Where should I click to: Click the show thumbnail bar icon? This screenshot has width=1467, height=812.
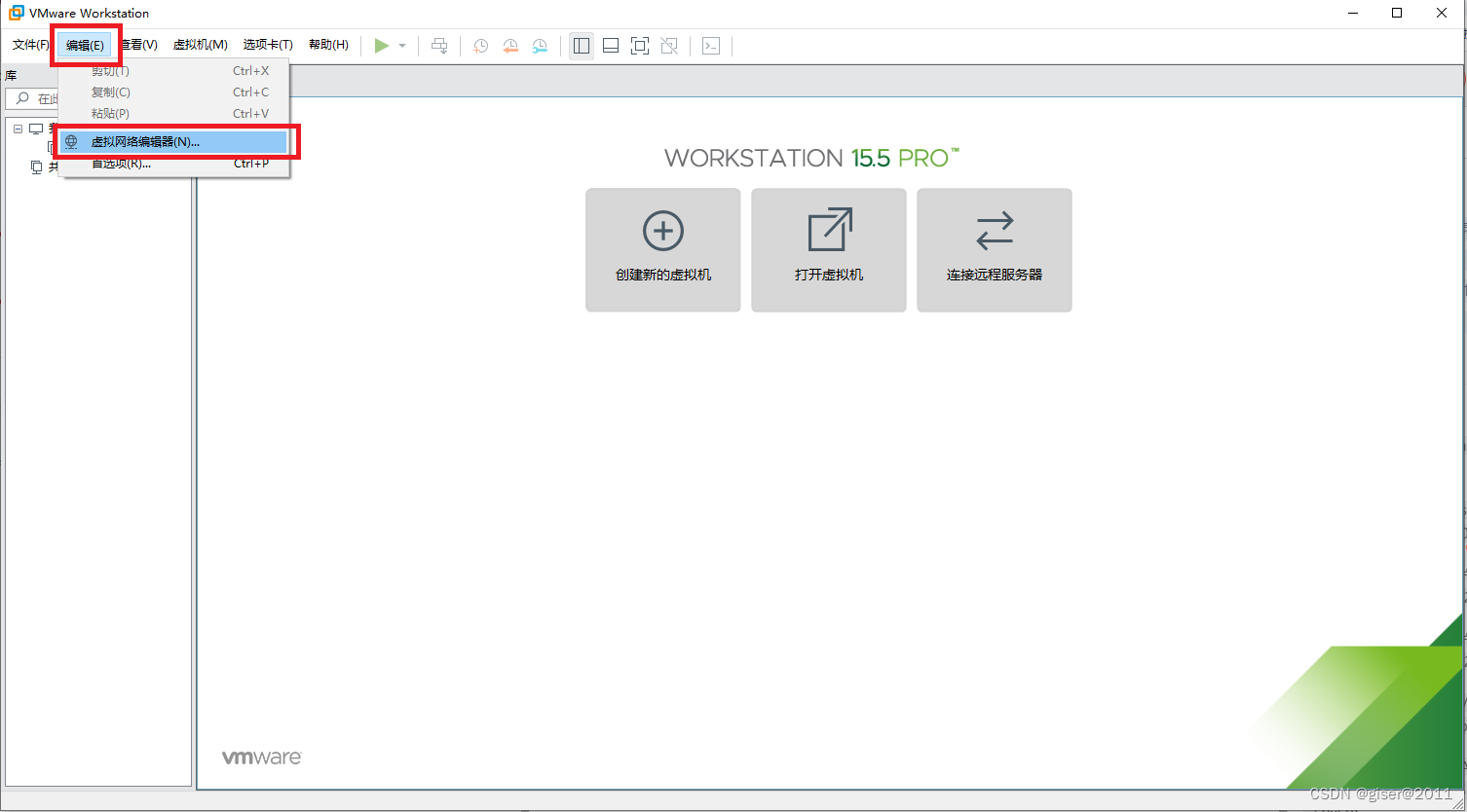(610, 45)
